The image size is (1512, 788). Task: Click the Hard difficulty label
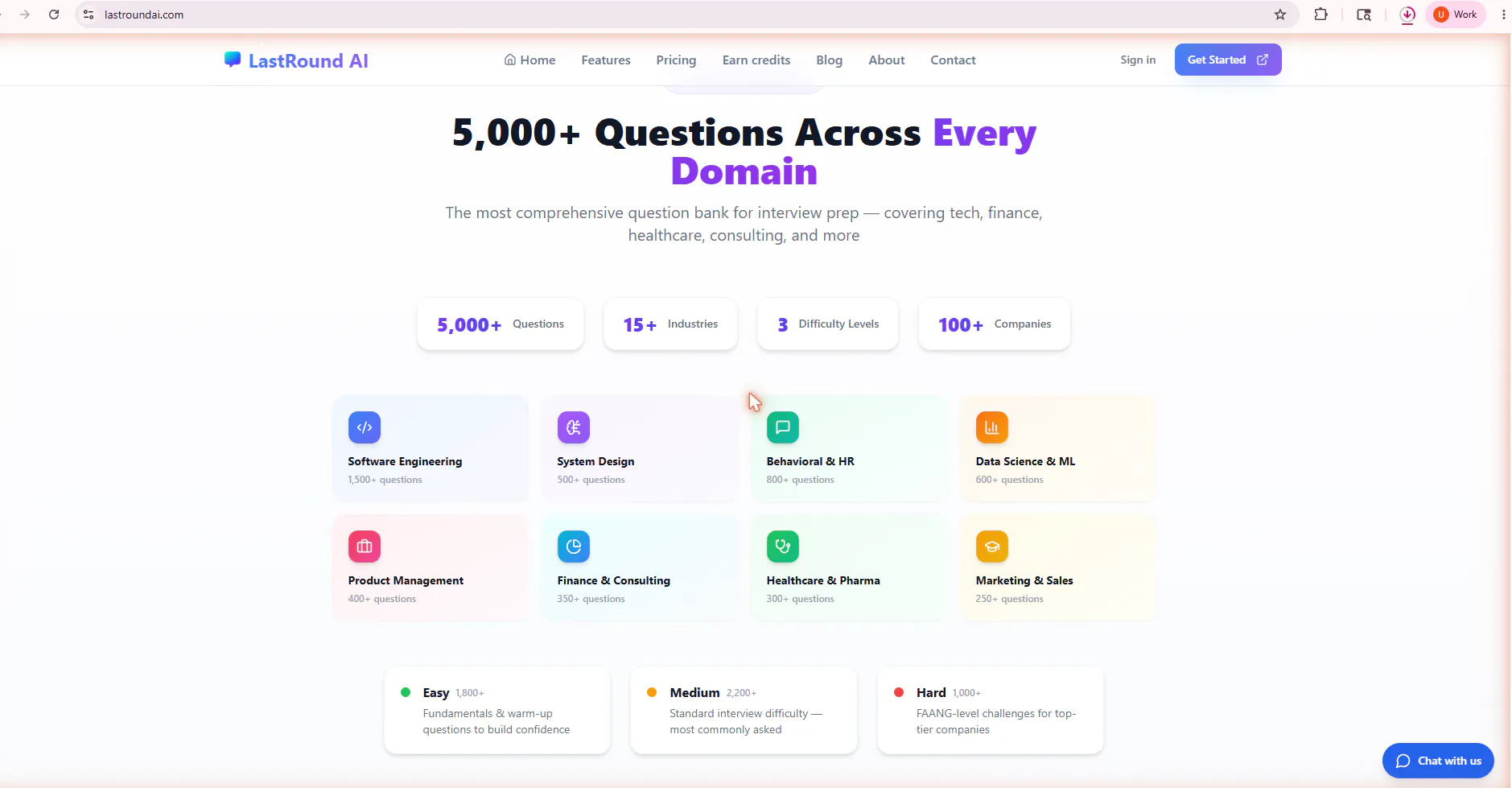click(x=931, y=692)
